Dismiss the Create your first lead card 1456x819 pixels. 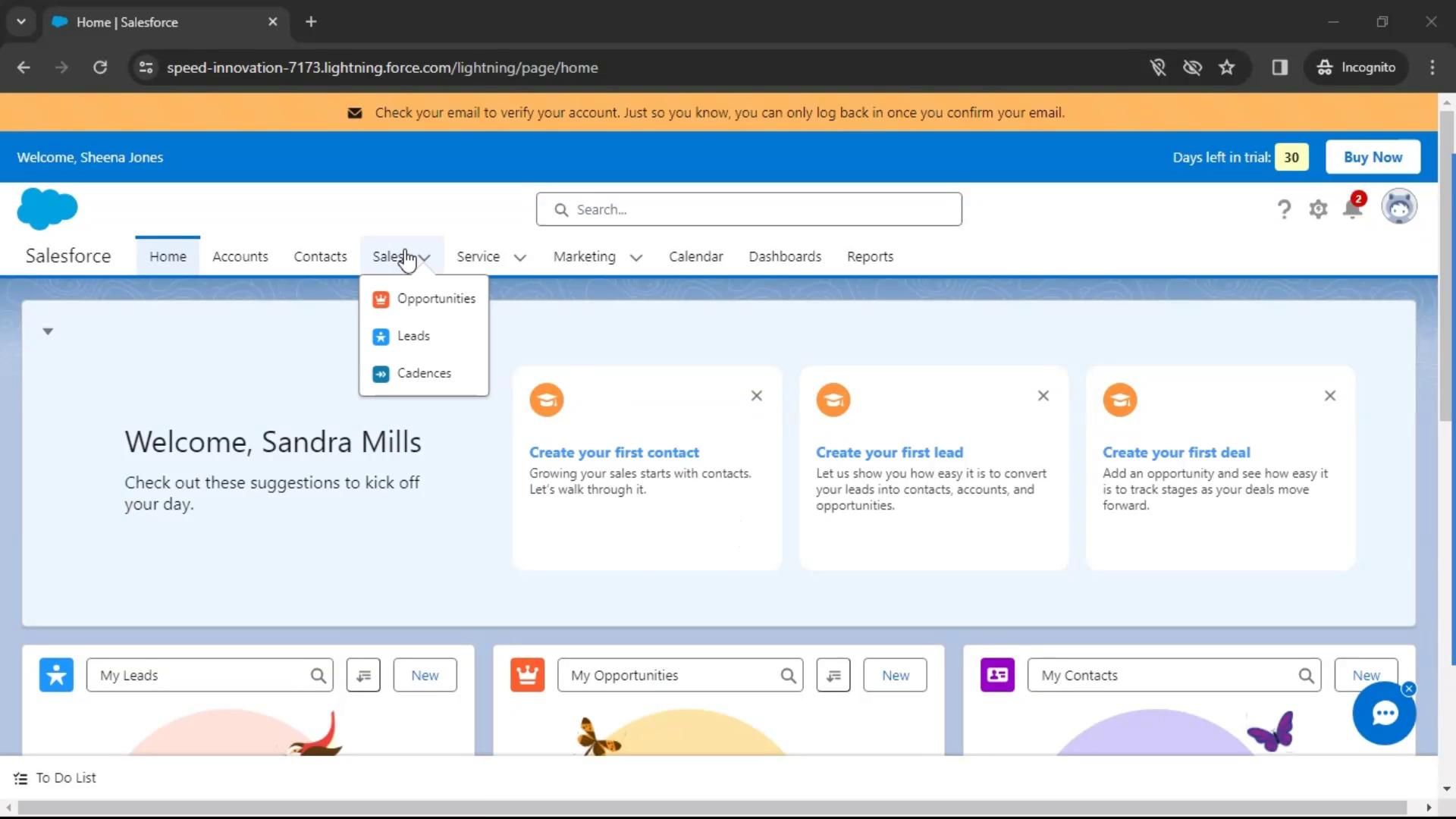coord(1043,396)
